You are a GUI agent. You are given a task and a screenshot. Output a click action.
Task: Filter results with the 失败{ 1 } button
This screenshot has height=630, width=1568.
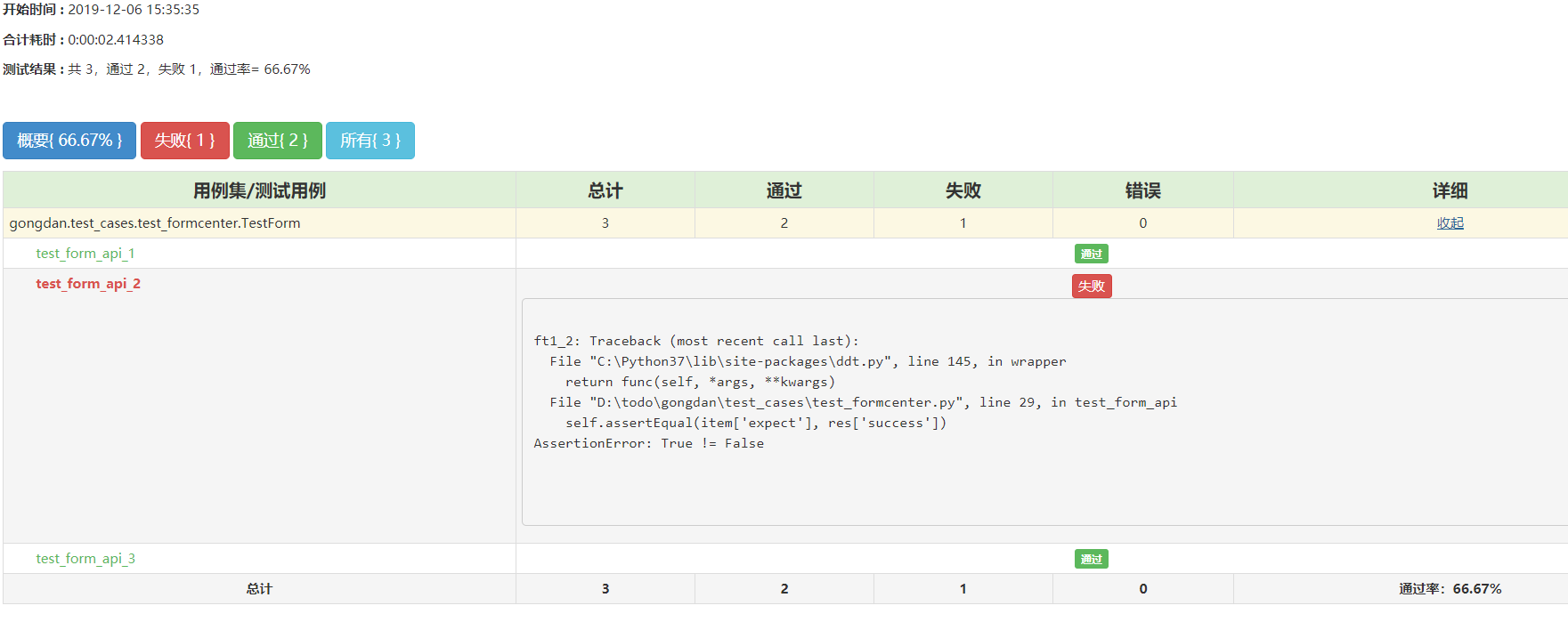[x=184, y=141]
